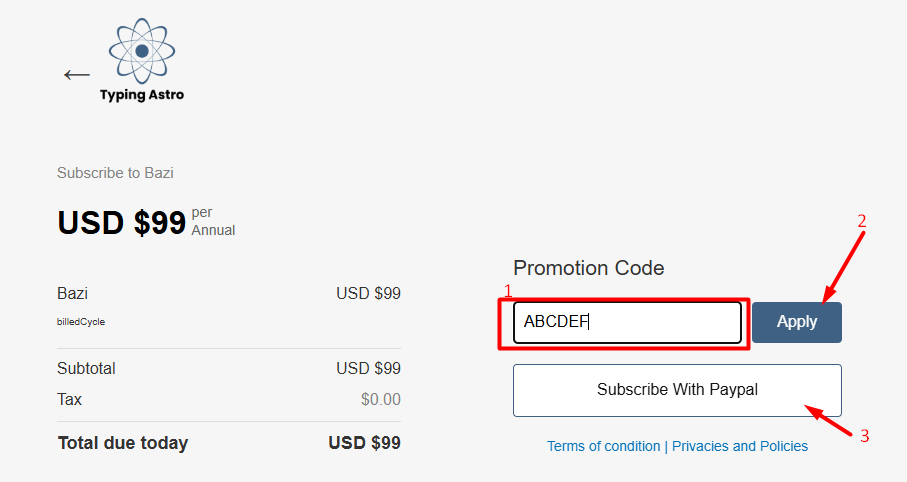The width and height of the screenshot is (907, 482).
Task: Click the Bazi line item label
Action: point(72,294)
